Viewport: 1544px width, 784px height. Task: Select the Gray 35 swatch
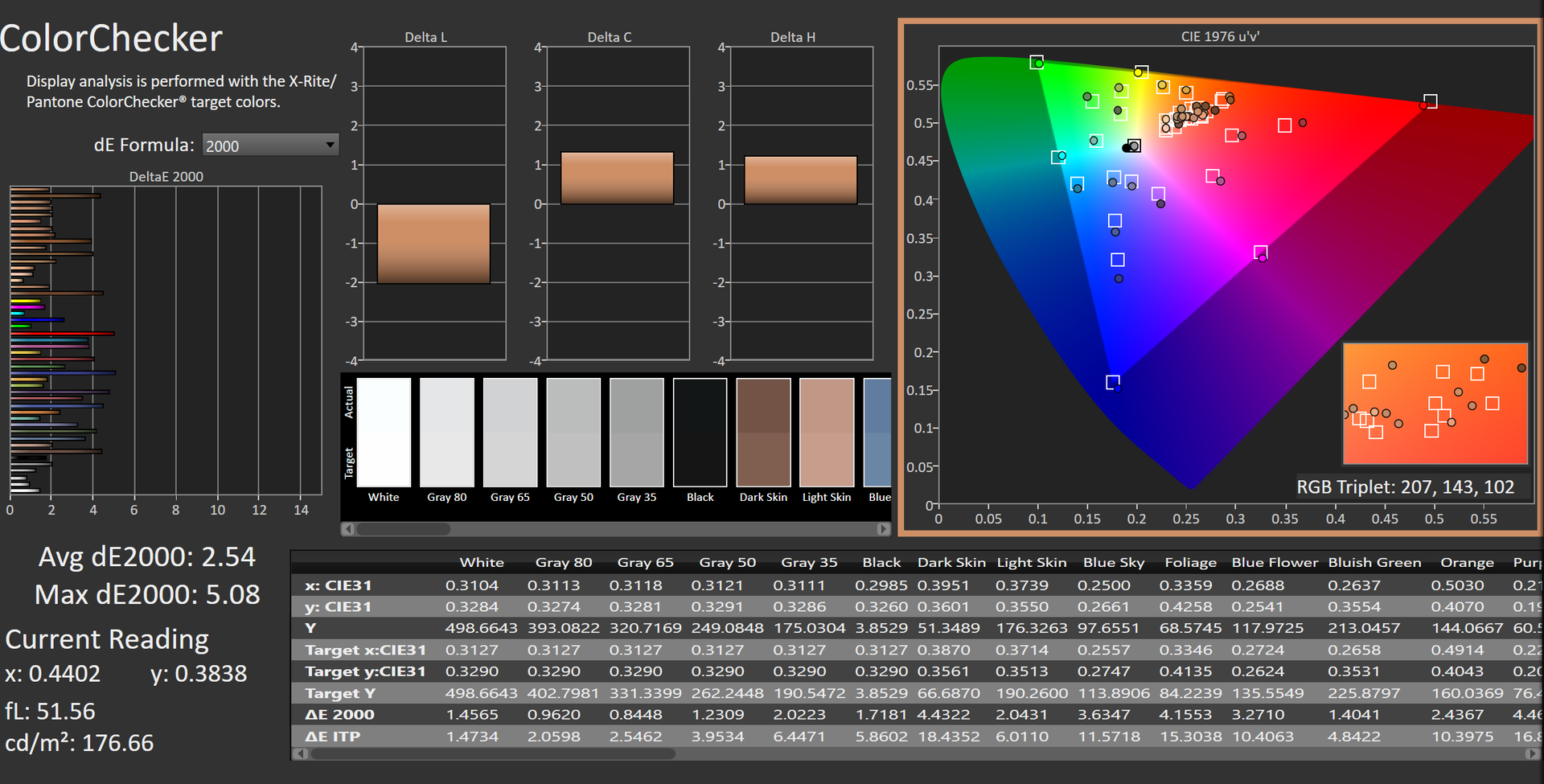click(637, 433)
